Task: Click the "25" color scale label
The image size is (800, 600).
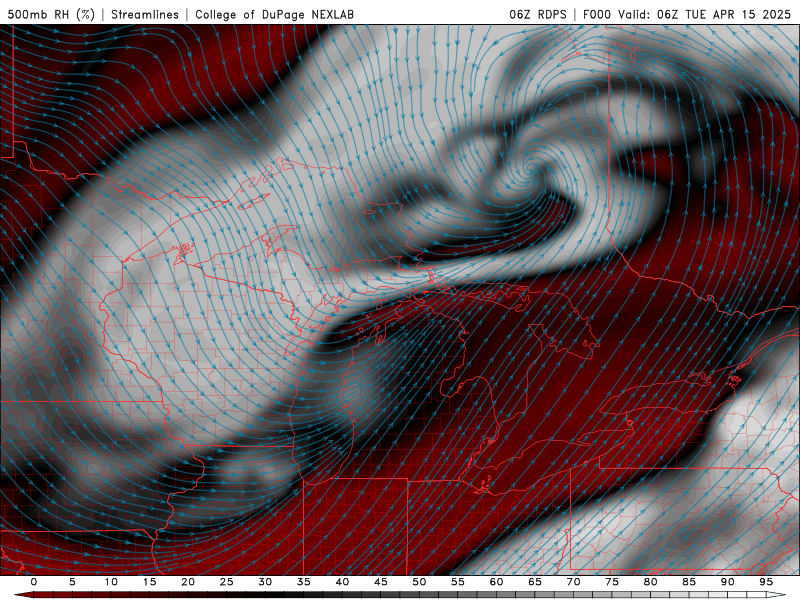Action: [227, 582]
